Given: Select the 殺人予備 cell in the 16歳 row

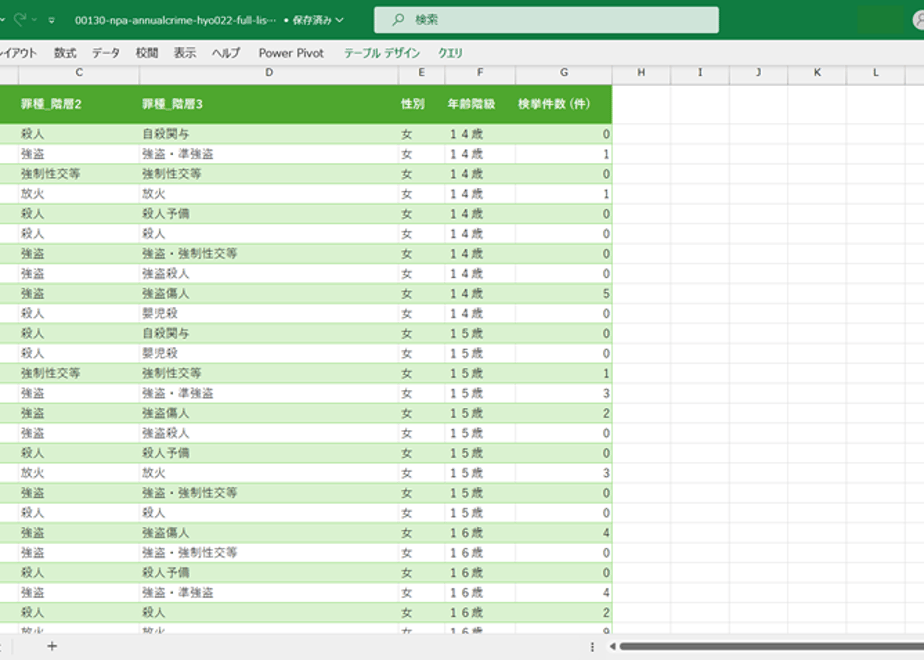Looking at the screenshot, I should (269, 573).
